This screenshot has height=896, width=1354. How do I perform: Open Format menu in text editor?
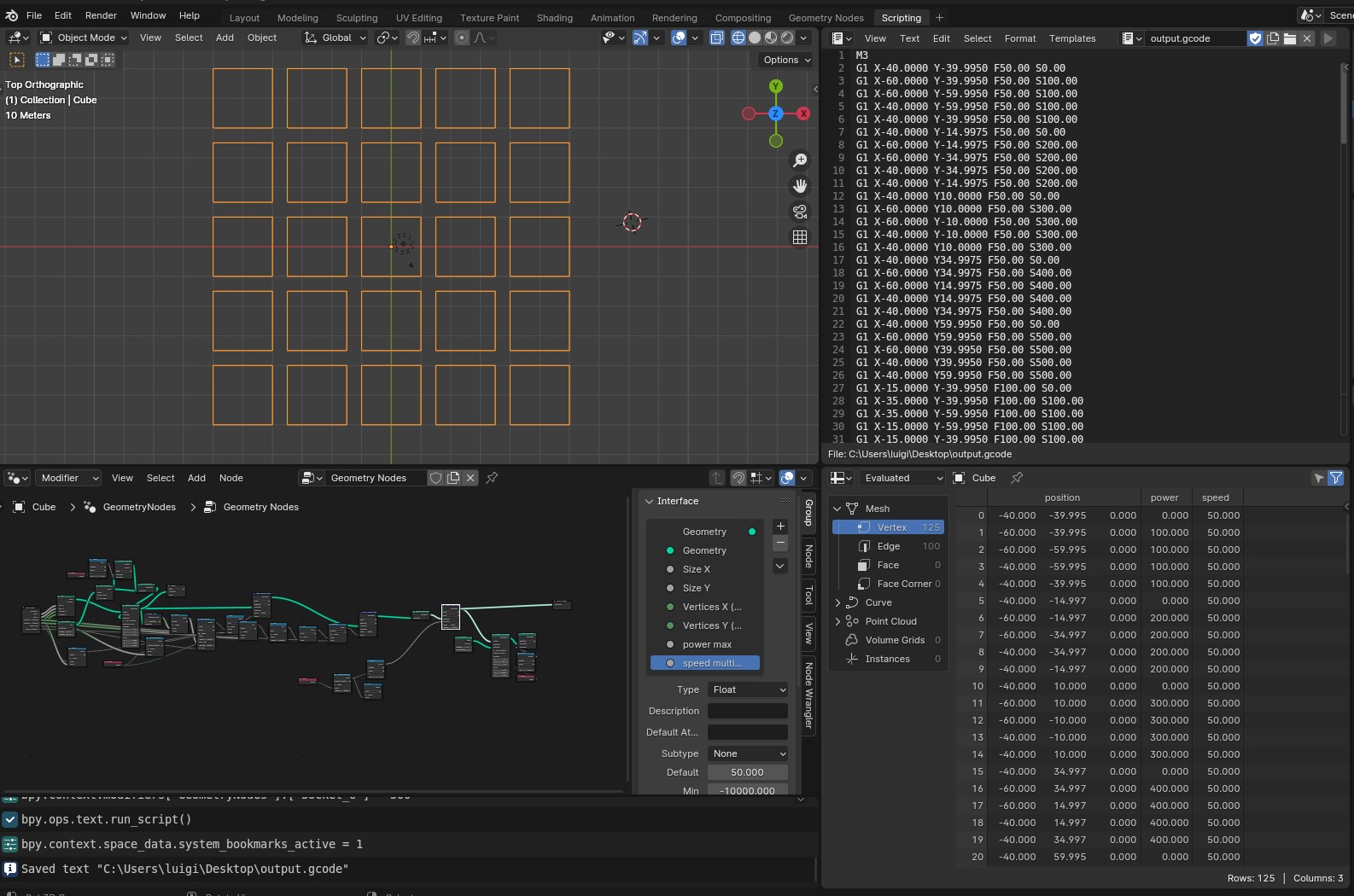(1020, 38)
